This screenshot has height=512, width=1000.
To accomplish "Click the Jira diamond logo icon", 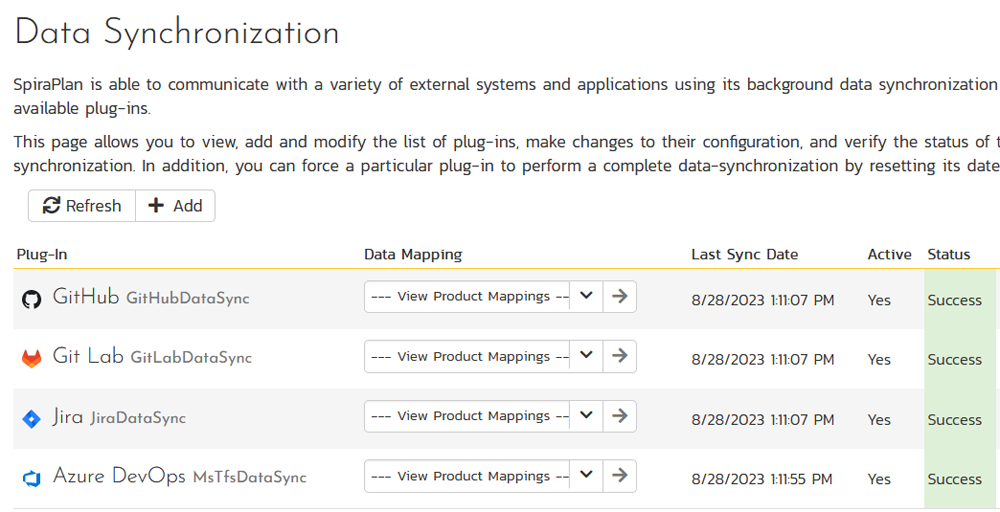I will pyautogui.click(x=32, y=419).
